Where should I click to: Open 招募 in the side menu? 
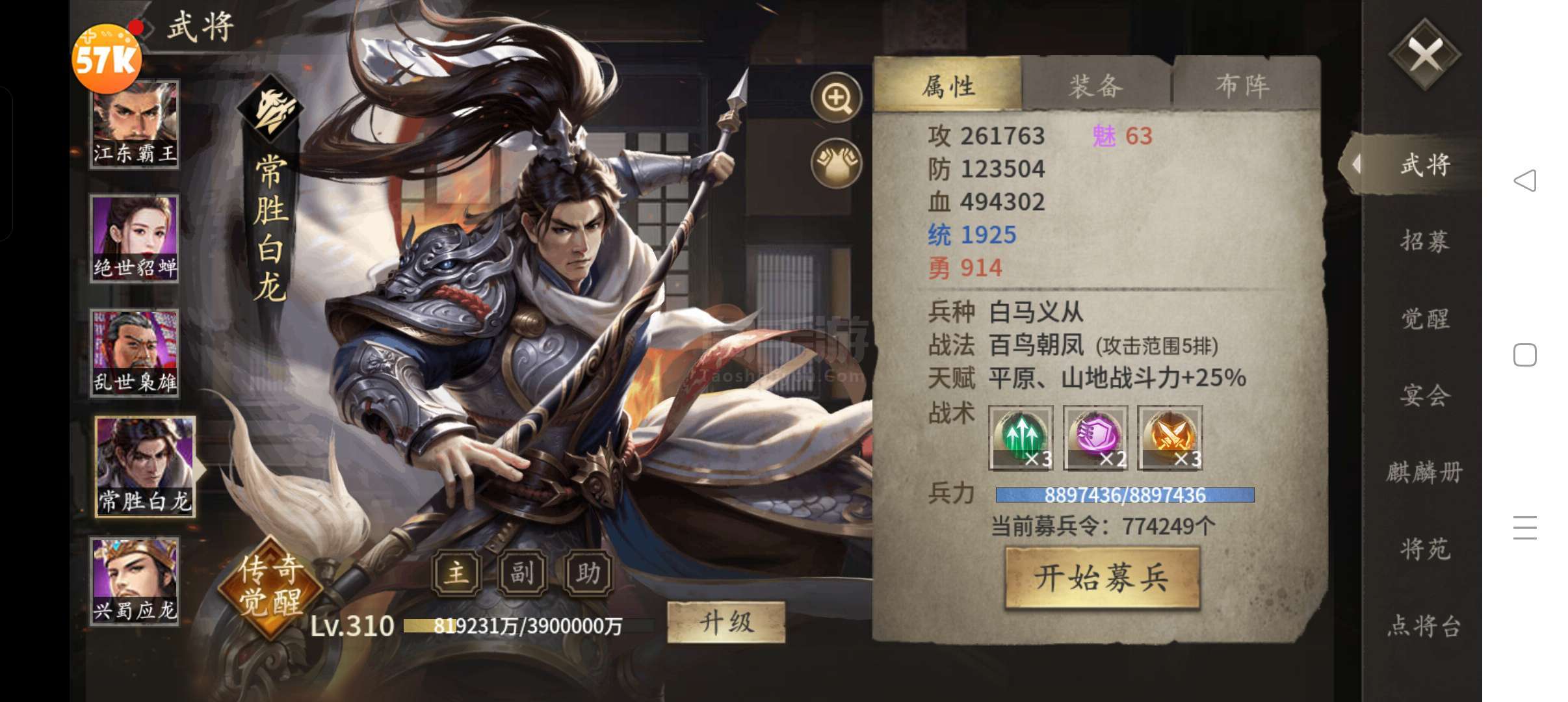tap(1425, 240)
